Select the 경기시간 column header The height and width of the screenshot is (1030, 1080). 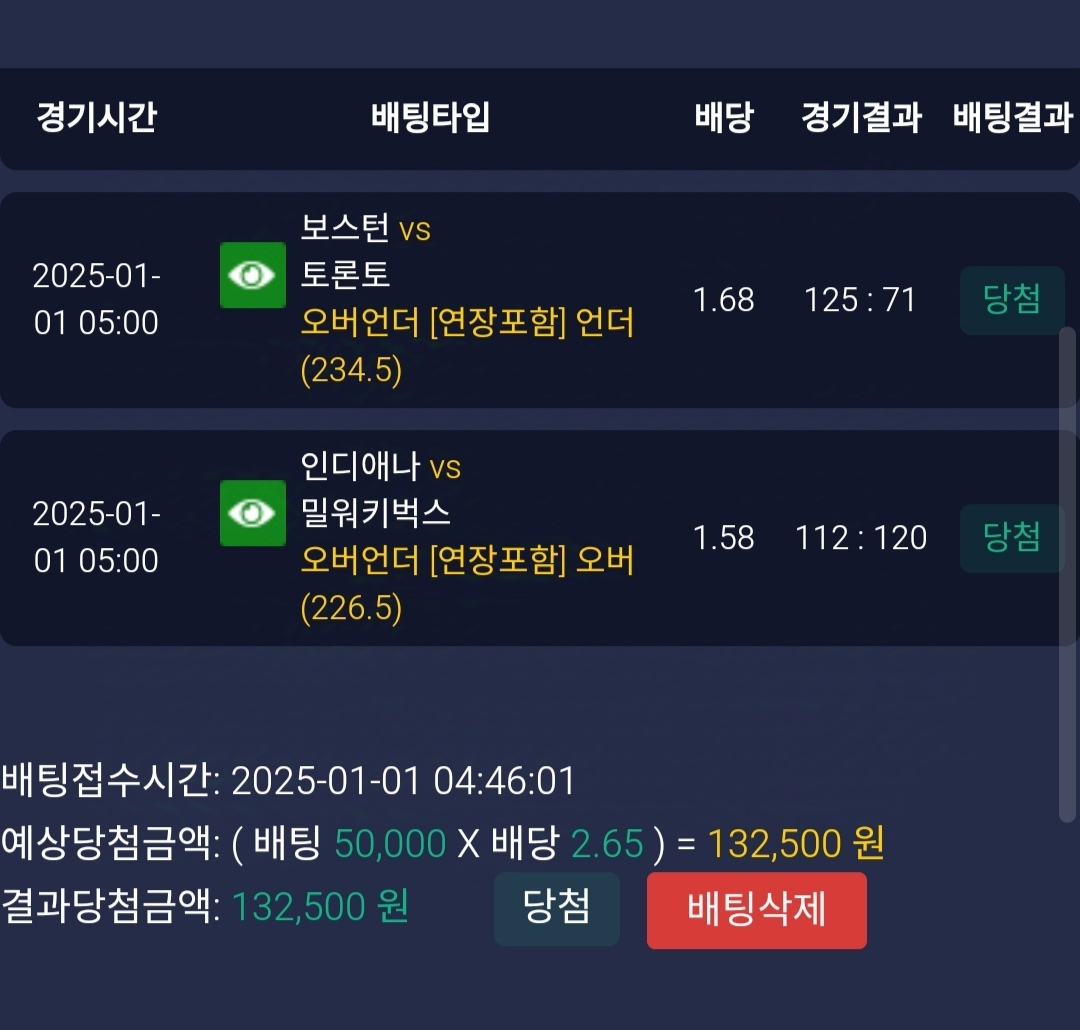pos(96,118)
